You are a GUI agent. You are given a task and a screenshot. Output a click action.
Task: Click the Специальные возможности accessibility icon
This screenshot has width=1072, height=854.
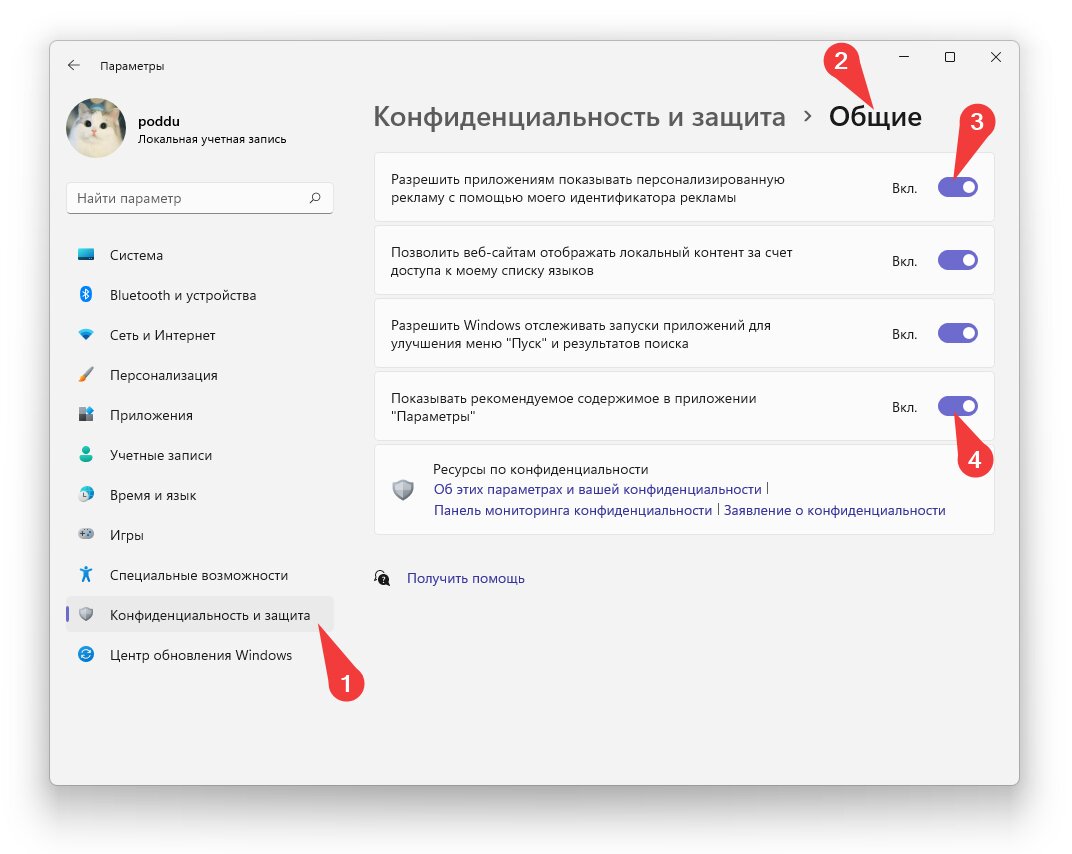[x=86, y=574]
